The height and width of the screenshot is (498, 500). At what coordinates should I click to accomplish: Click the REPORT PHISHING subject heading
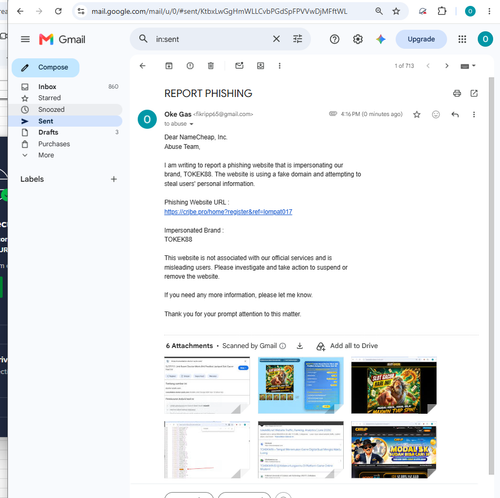tap(208, 93)
